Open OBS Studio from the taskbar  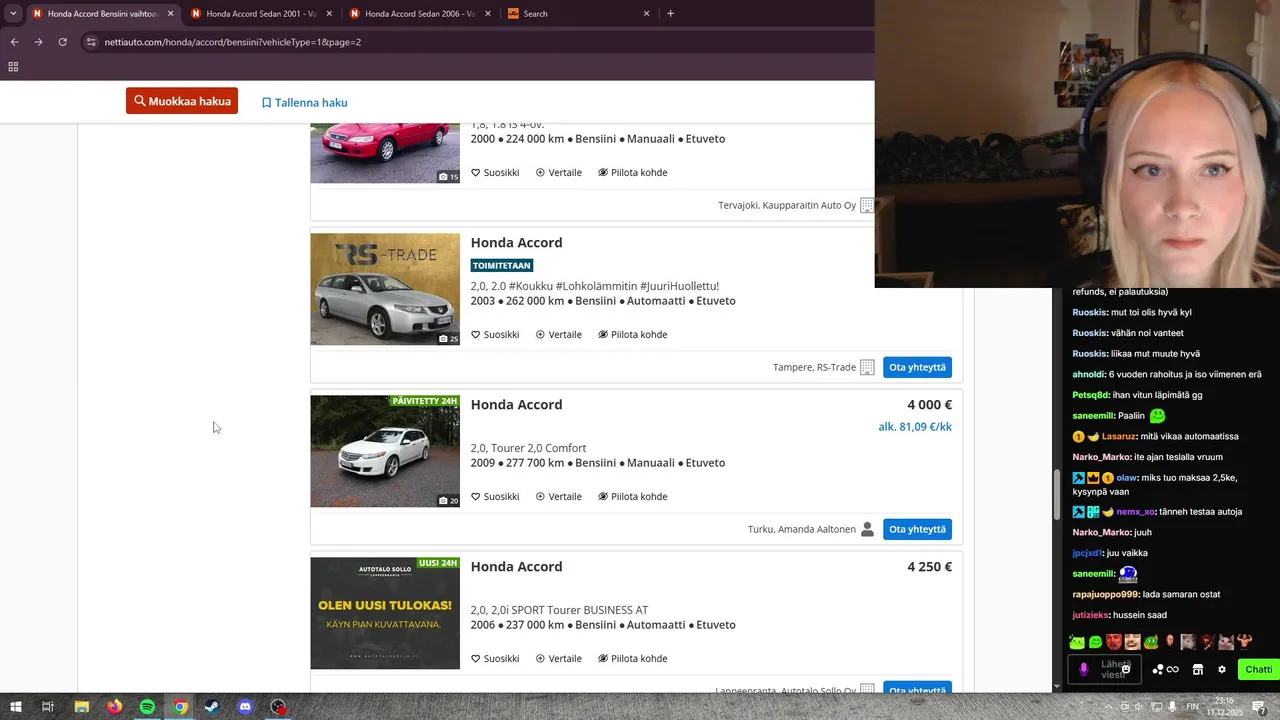coord(278,706)
